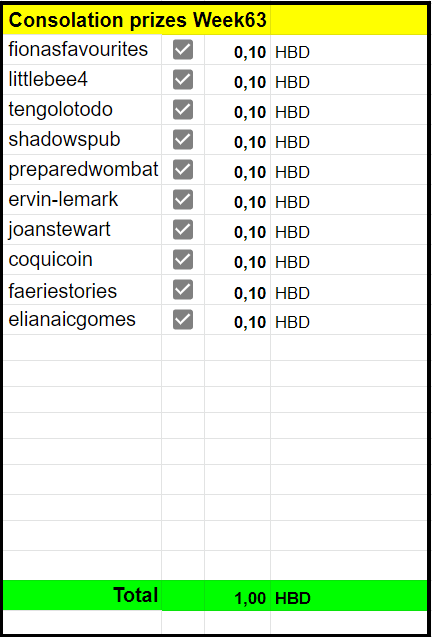Uncheck the coquicoin row checkbox

[x=182, y=259]
